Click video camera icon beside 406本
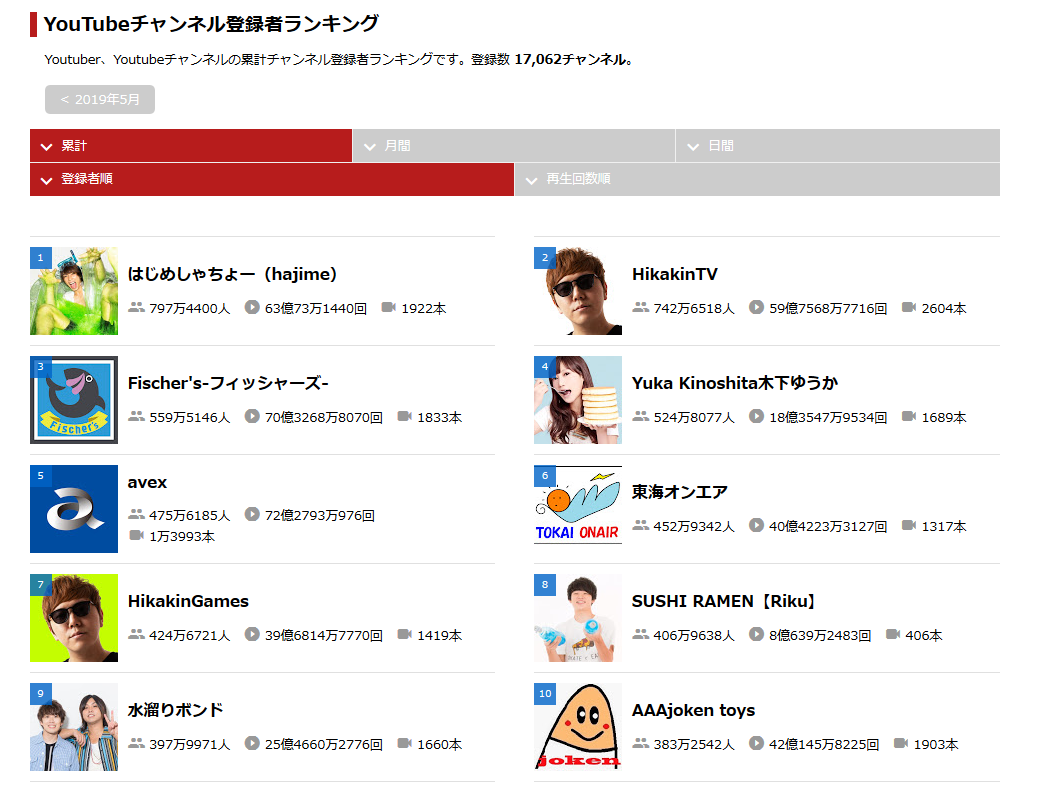 click(x=893, y=634)
